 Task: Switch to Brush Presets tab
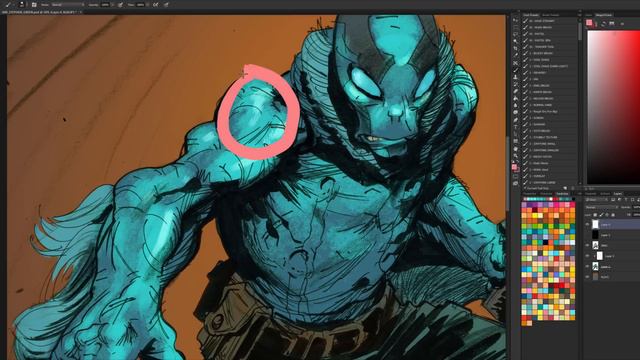[550, 15]
